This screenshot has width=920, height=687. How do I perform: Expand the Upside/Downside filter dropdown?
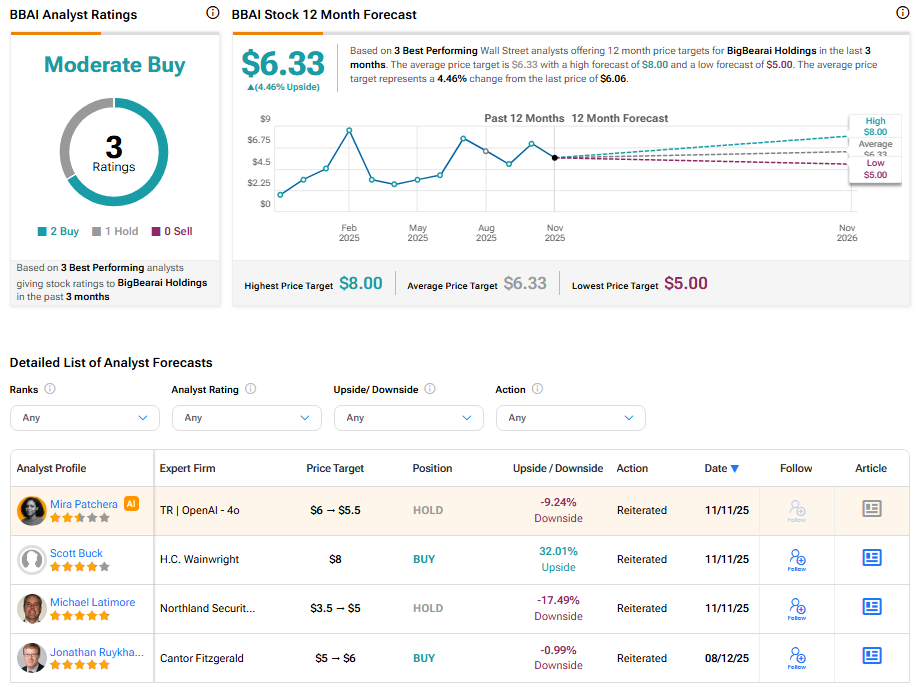pyautogui.click(x=409, y=418)
